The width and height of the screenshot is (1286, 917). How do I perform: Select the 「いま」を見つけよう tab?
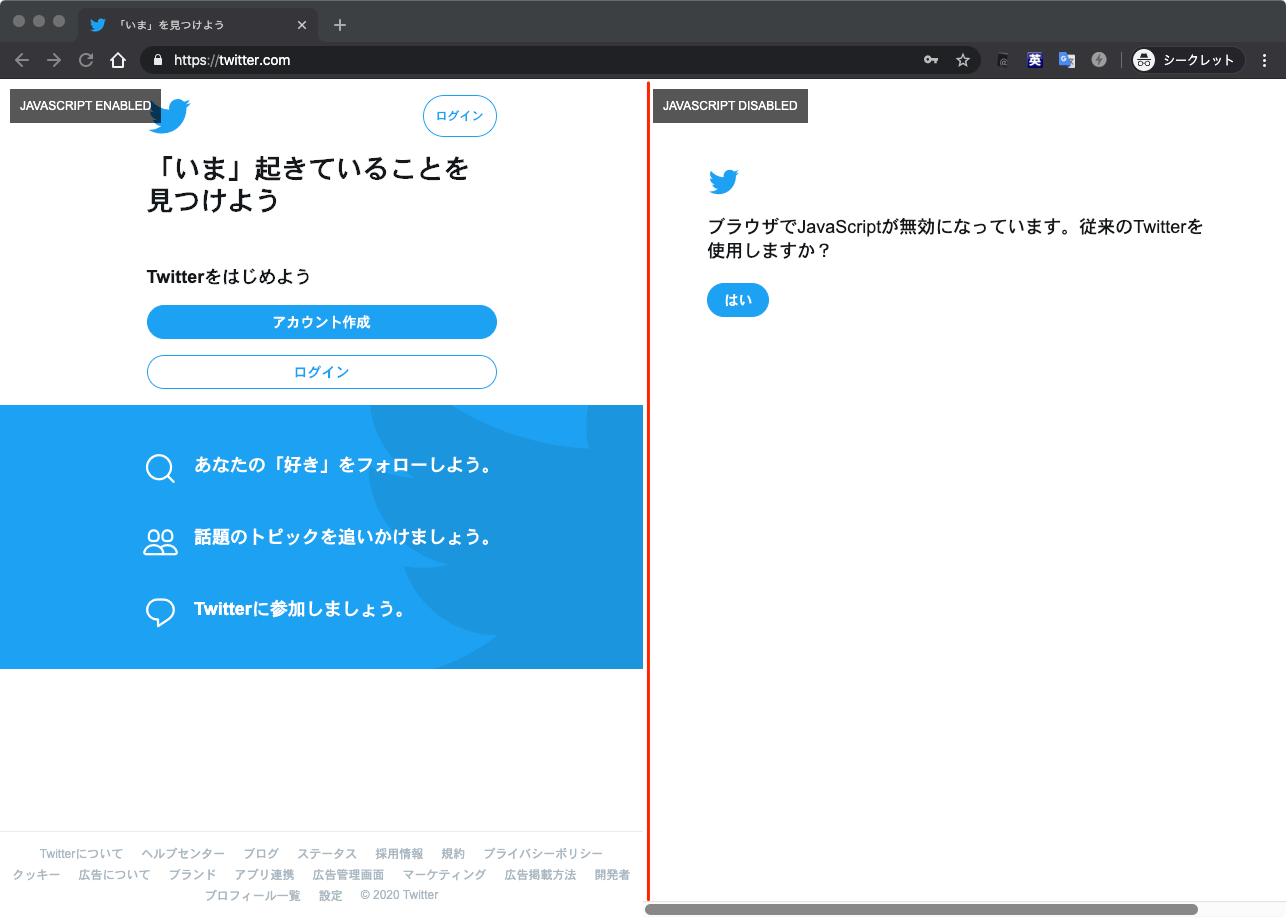[x=198, y=25]
